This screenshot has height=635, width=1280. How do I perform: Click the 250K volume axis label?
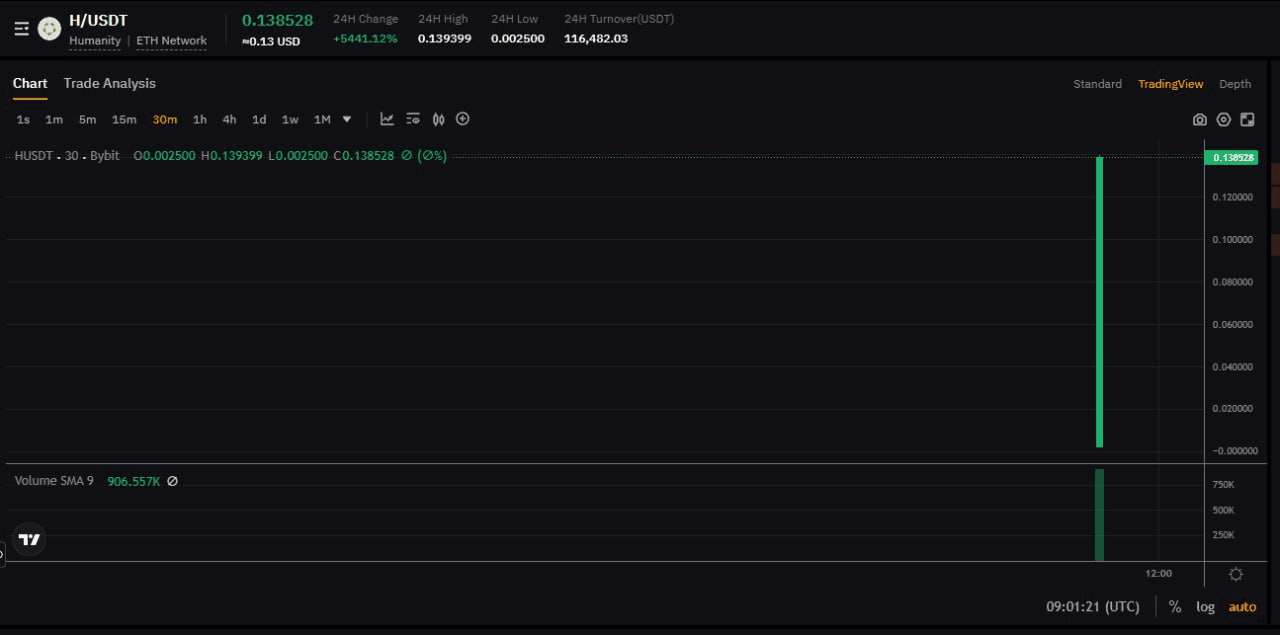click(x=1223, y=535)
